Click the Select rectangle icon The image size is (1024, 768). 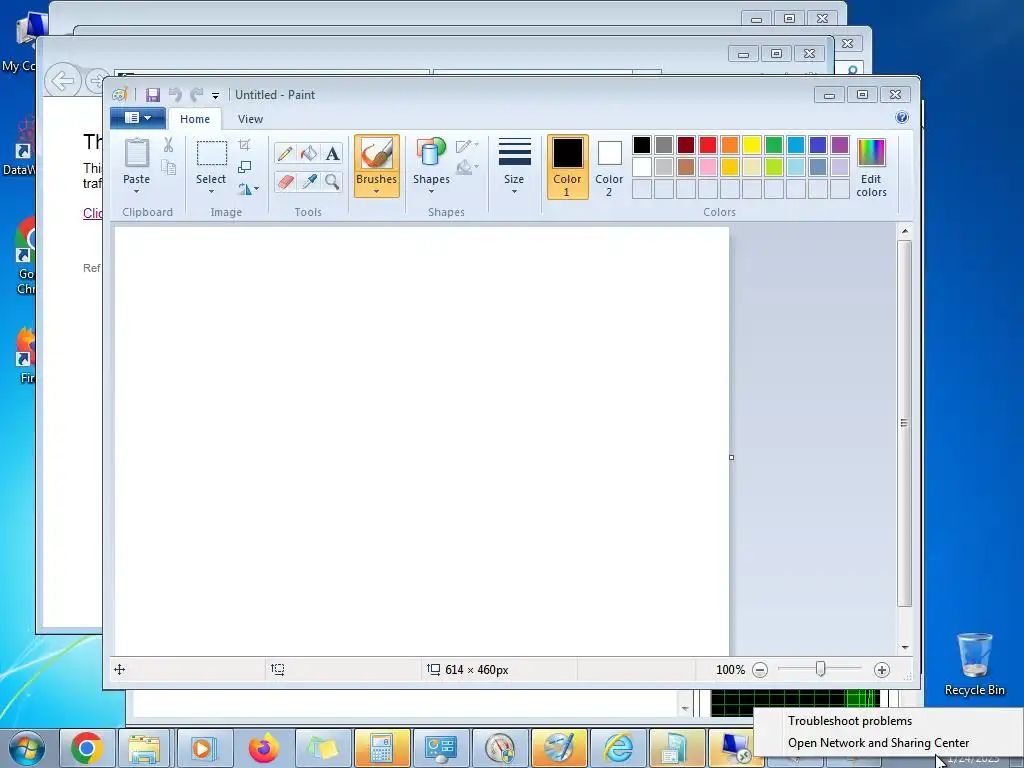[212, 154]
